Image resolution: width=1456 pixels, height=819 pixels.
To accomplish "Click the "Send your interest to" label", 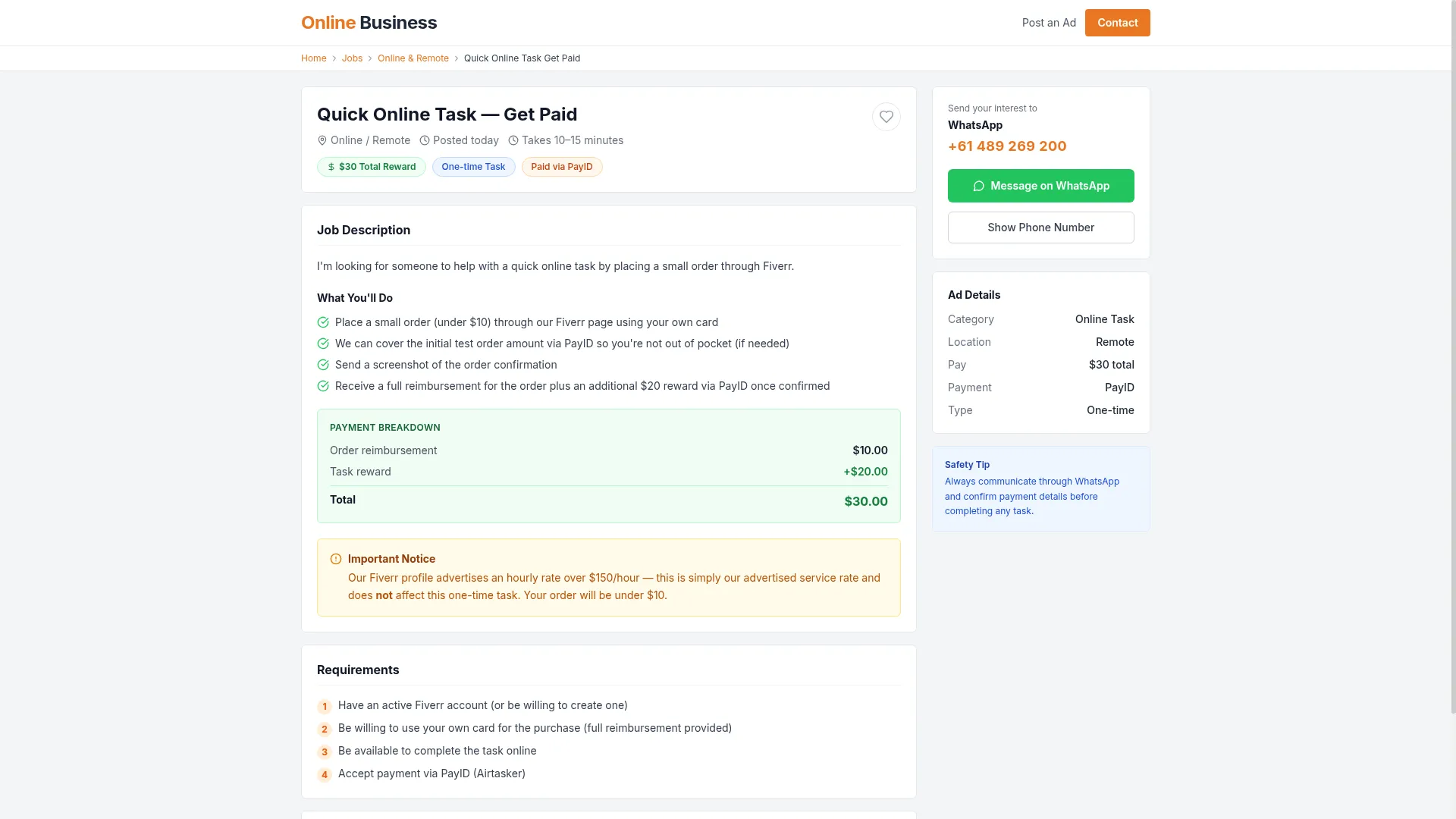I will point(992,108).
